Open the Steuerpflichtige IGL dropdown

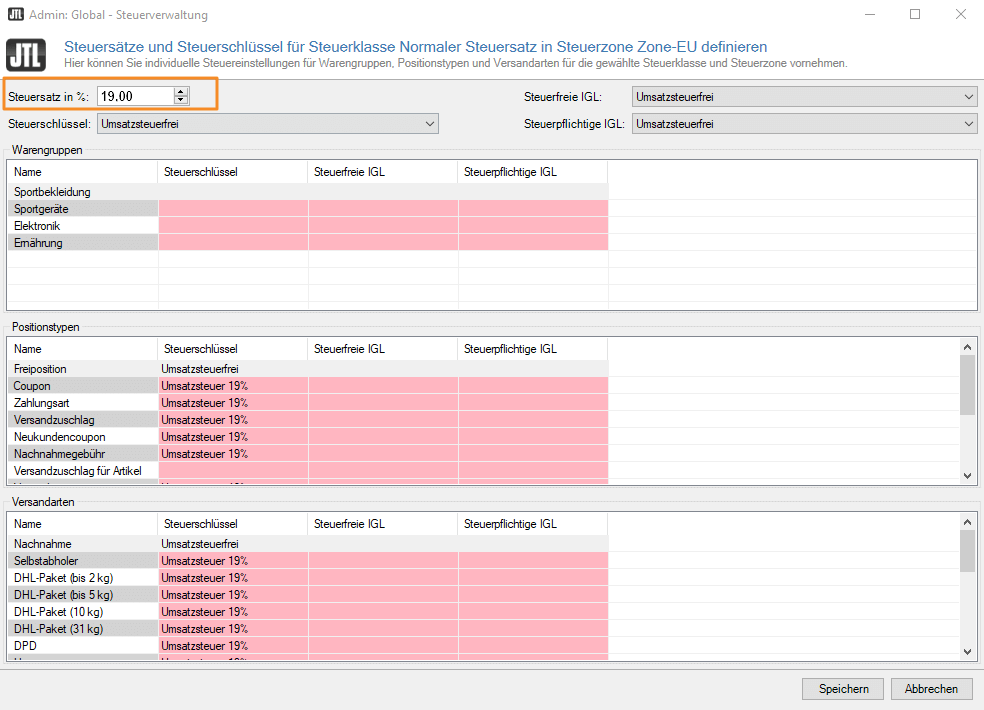click(805, 124)
